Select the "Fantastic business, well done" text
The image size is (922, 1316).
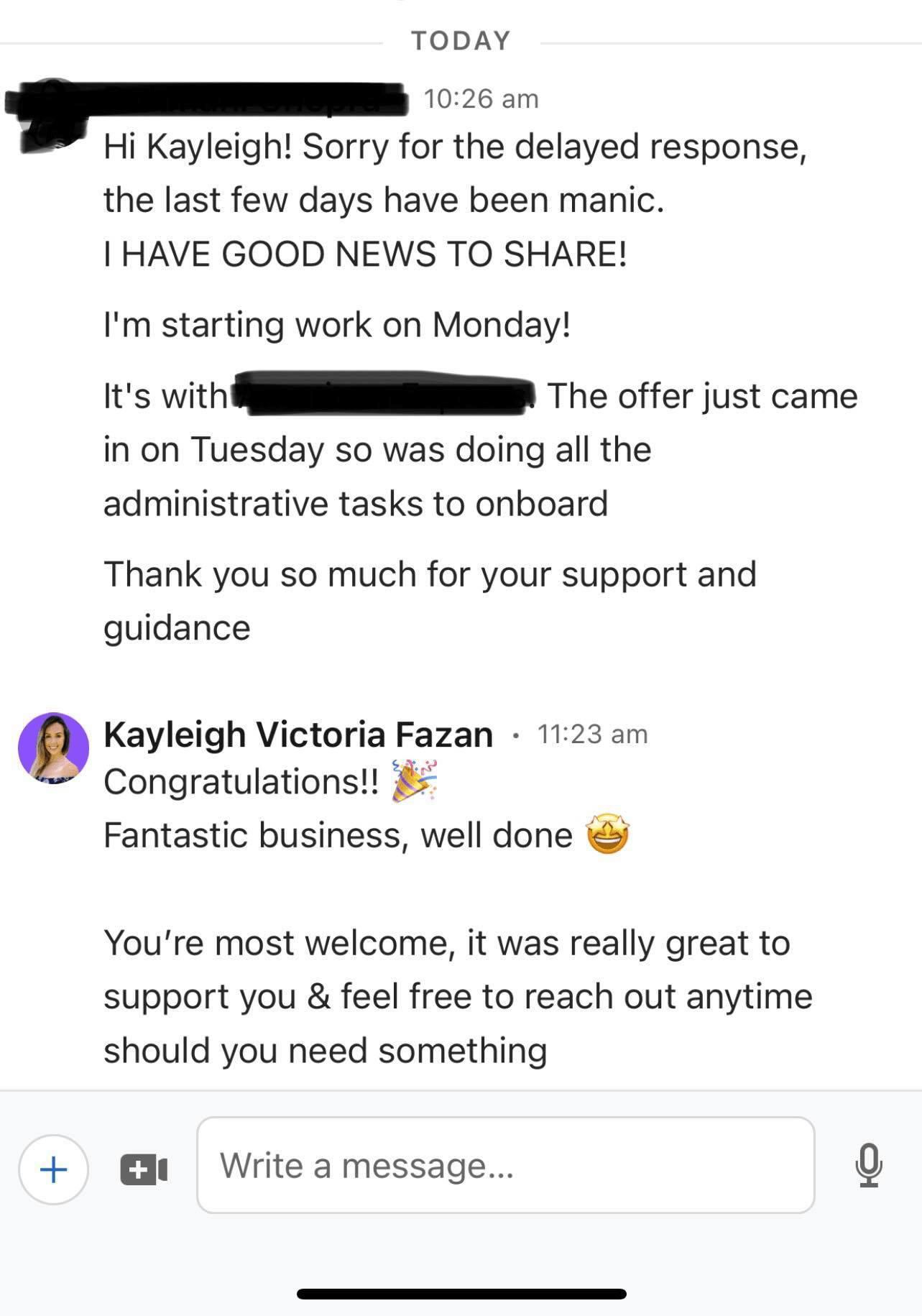pos(338,835)
